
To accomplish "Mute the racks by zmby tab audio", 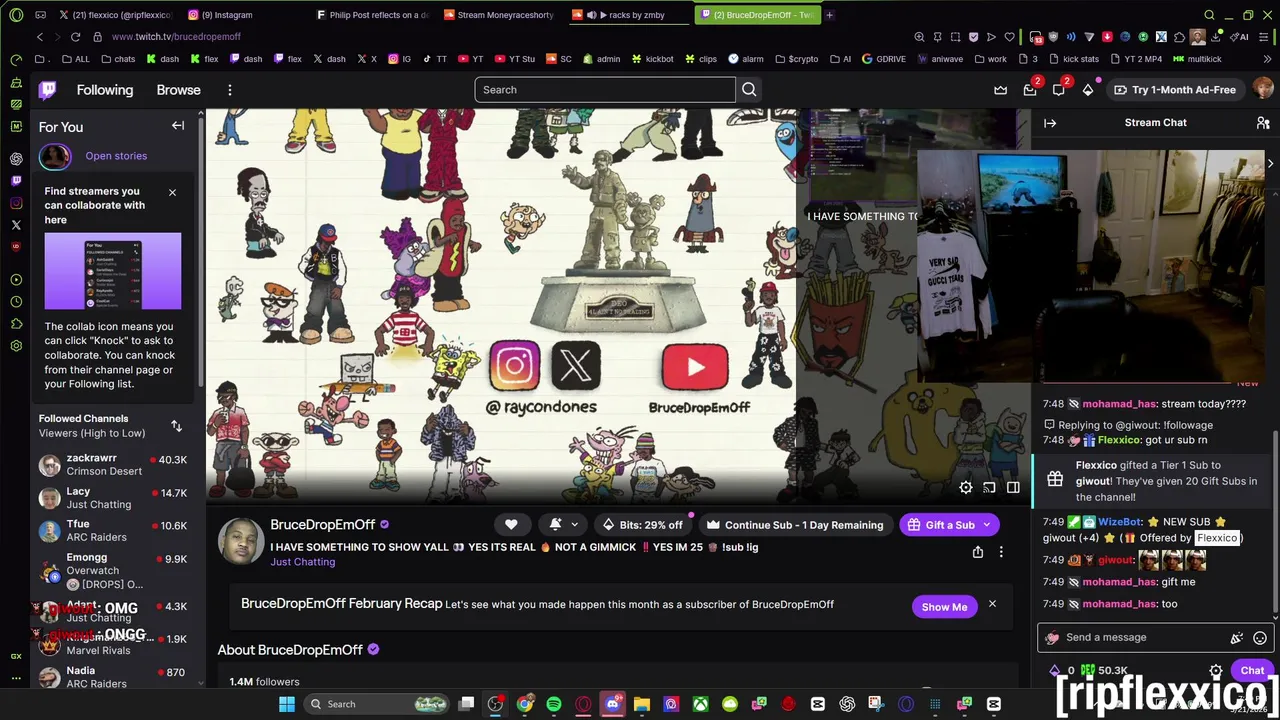I will coord(591,15).
